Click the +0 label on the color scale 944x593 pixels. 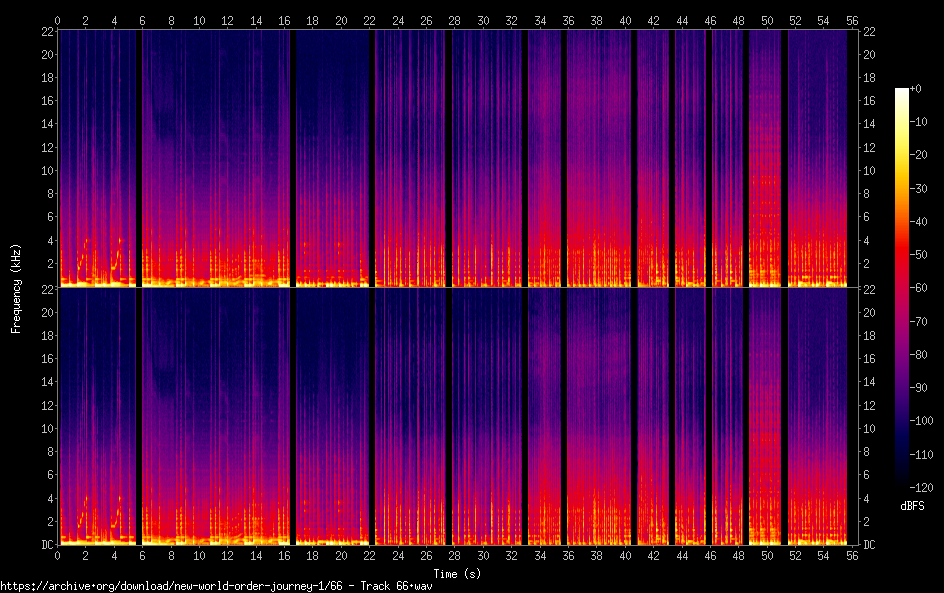[915, 89]
